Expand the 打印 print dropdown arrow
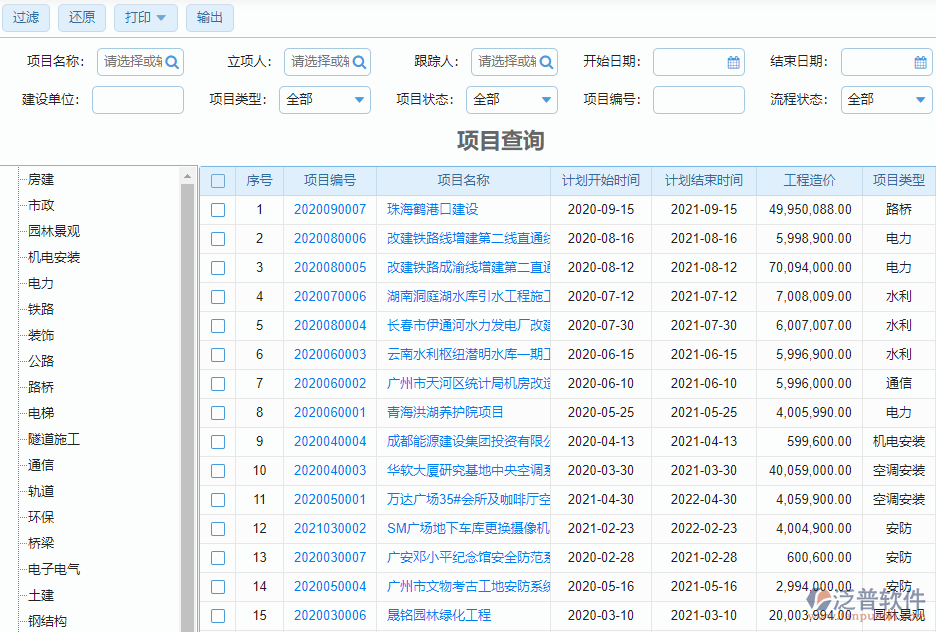Viewport: 936px width, 632px height. coord(162,17)
